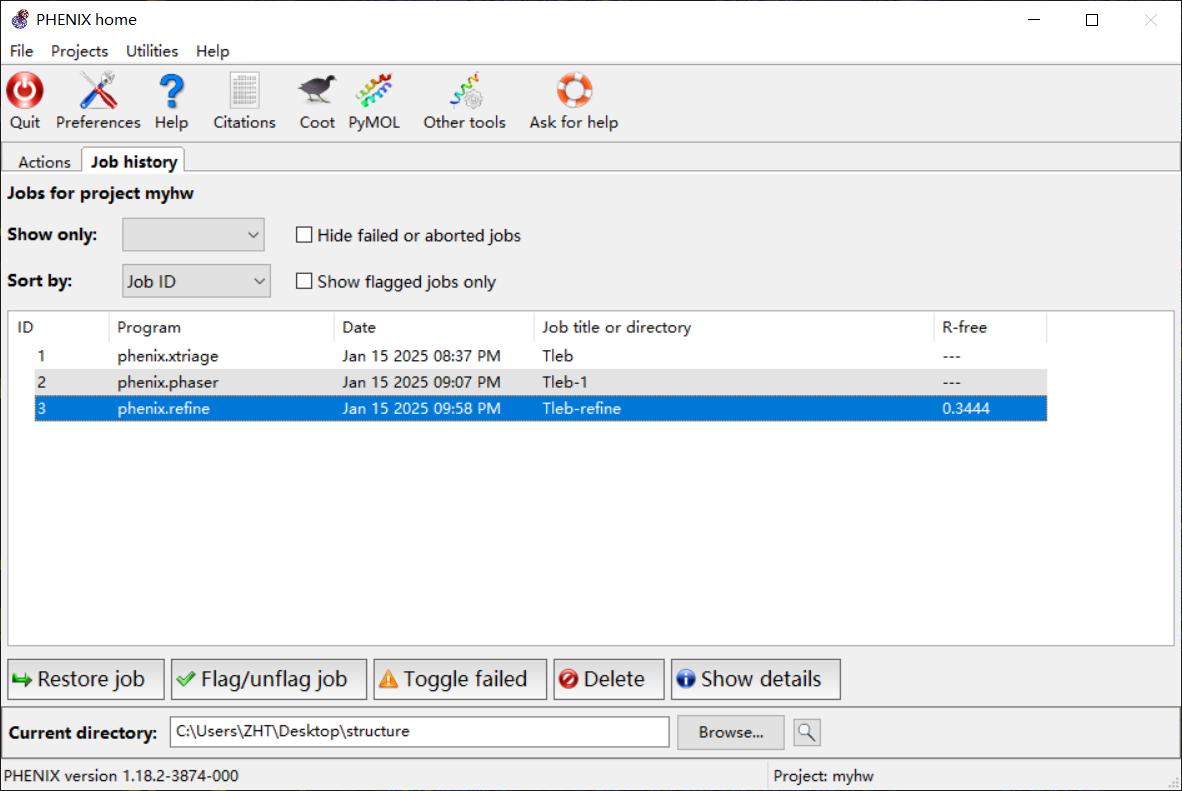The width and height of the screenshot is (1182, 791).
Task: Click the Restore job button
Action: pos(86,679)
